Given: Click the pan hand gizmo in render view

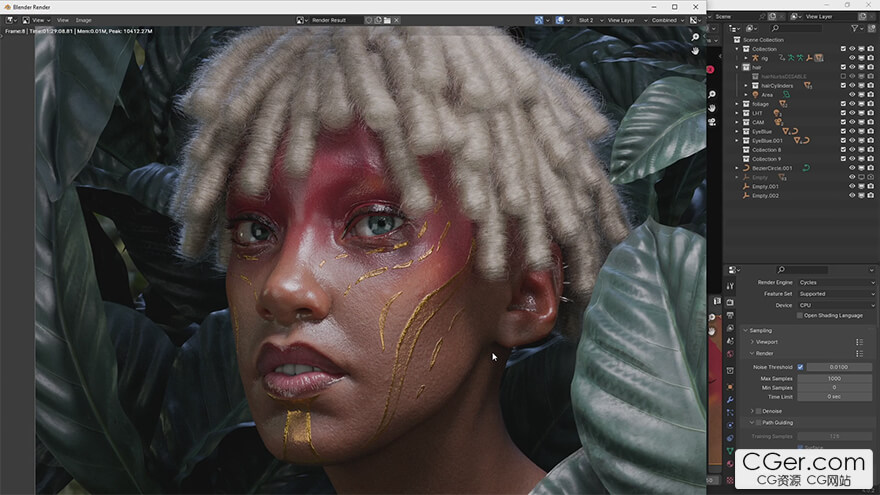Looking at the screenshot, I should 695,51.
